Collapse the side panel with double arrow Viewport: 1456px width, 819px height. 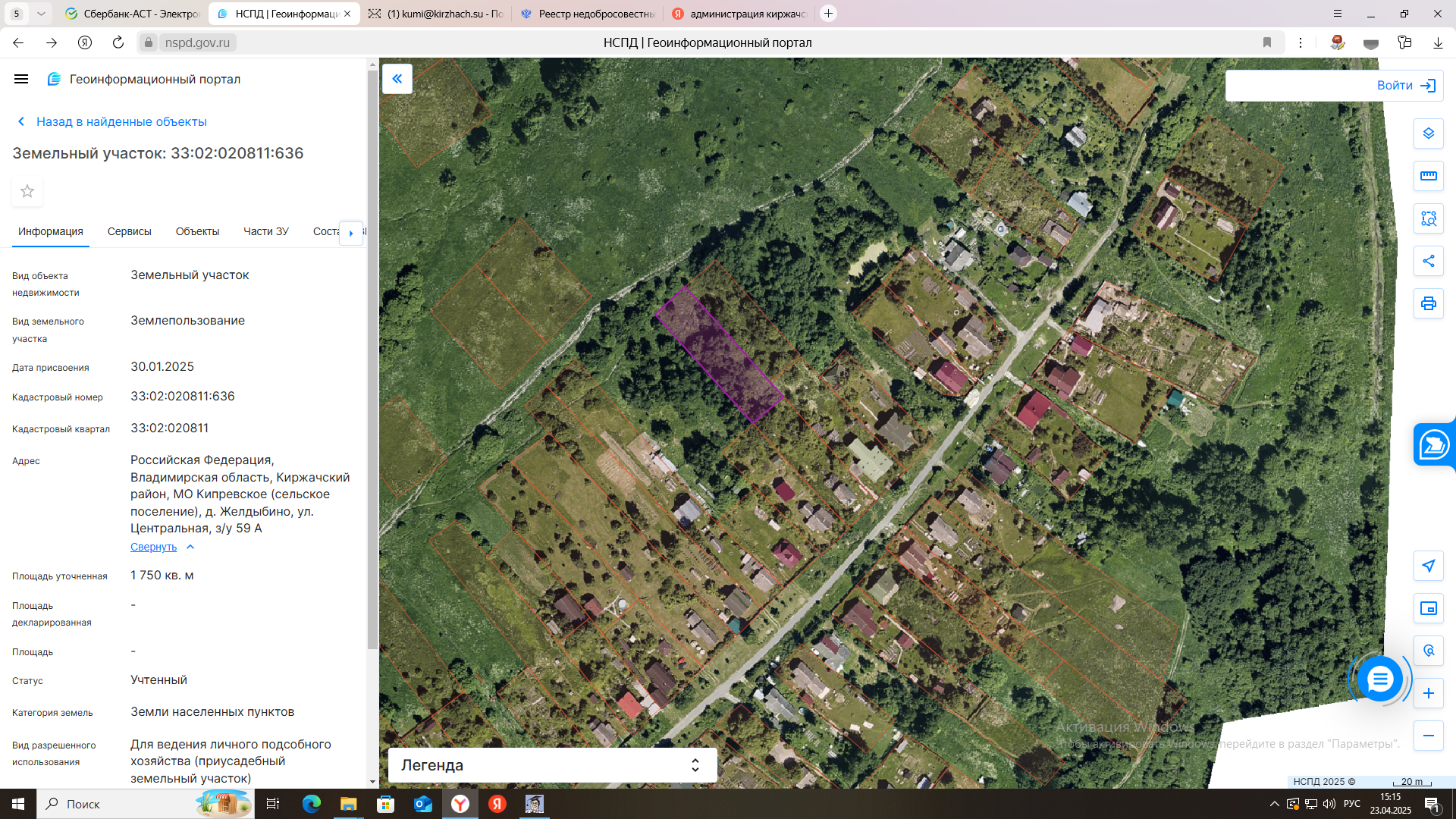pos(397,79)
